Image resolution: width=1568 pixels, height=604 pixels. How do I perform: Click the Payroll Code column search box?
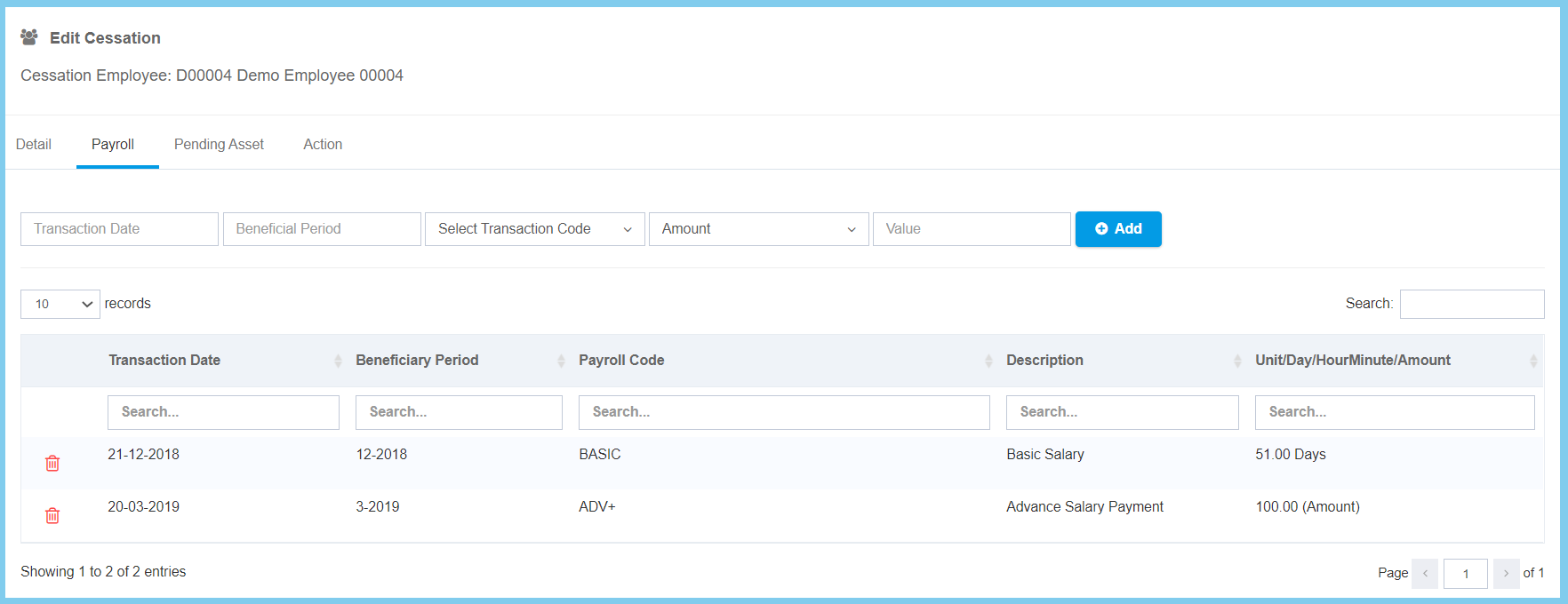pos(784,412)
